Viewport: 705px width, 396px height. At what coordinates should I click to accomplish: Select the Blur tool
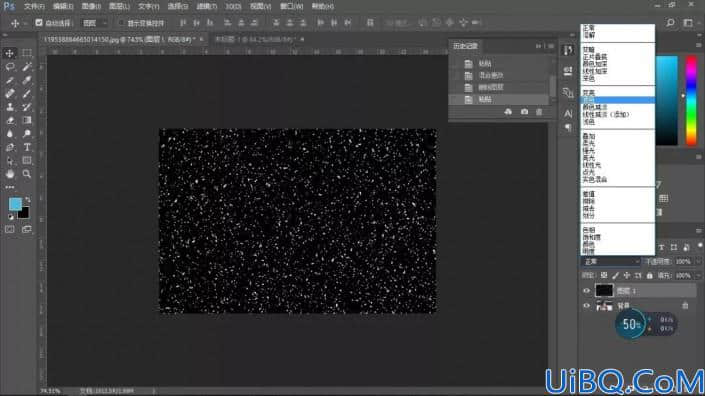[9, 133]
